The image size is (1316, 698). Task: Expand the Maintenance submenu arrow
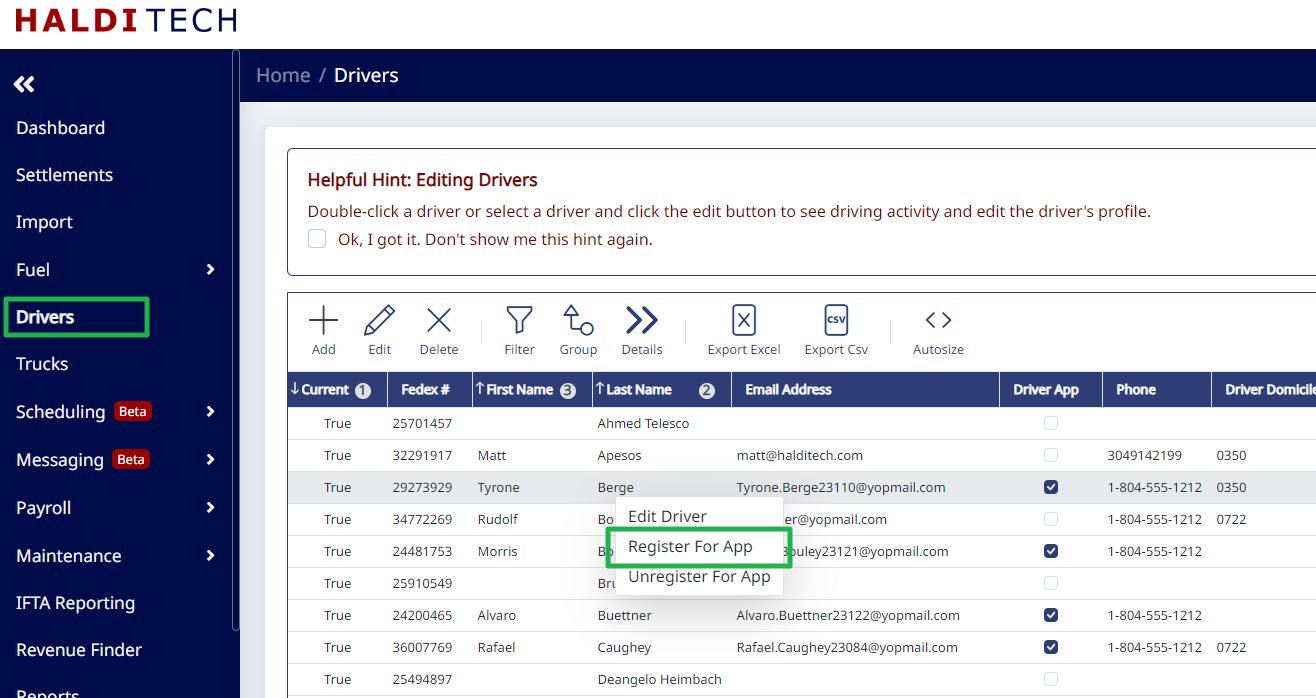[210, 556]
